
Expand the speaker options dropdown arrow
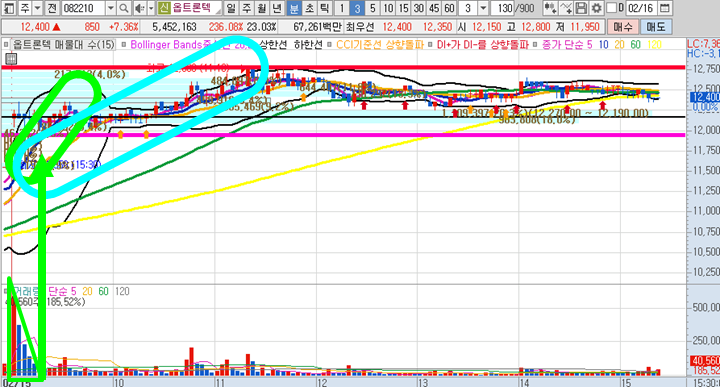(151, 8)
